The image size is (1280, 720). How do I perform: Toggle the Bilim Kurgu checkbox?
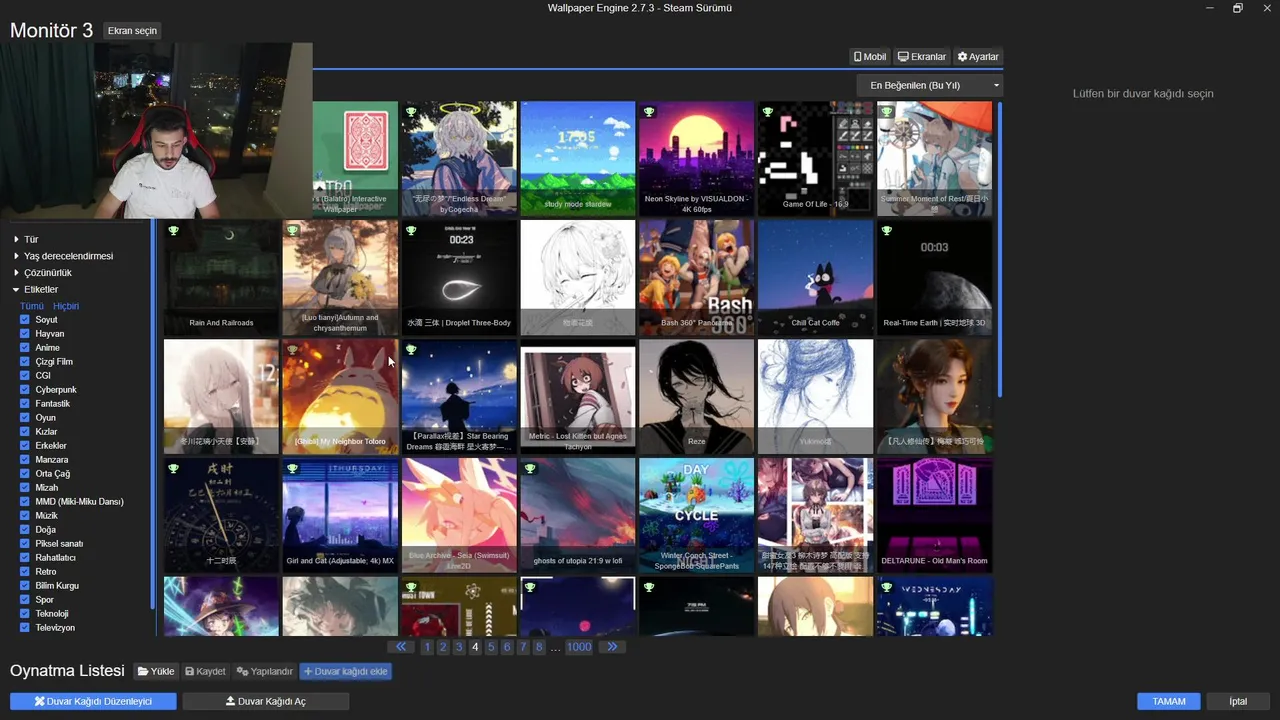(25, 586)
